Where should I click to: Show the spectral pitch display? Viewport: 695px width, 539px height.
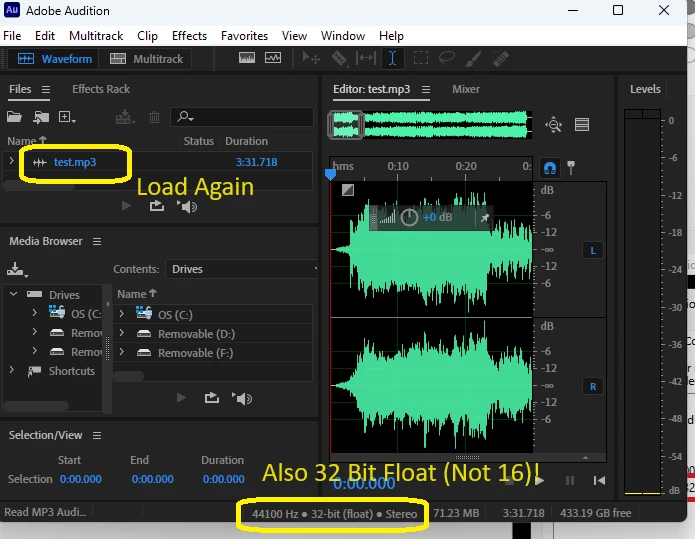point(273,58)
